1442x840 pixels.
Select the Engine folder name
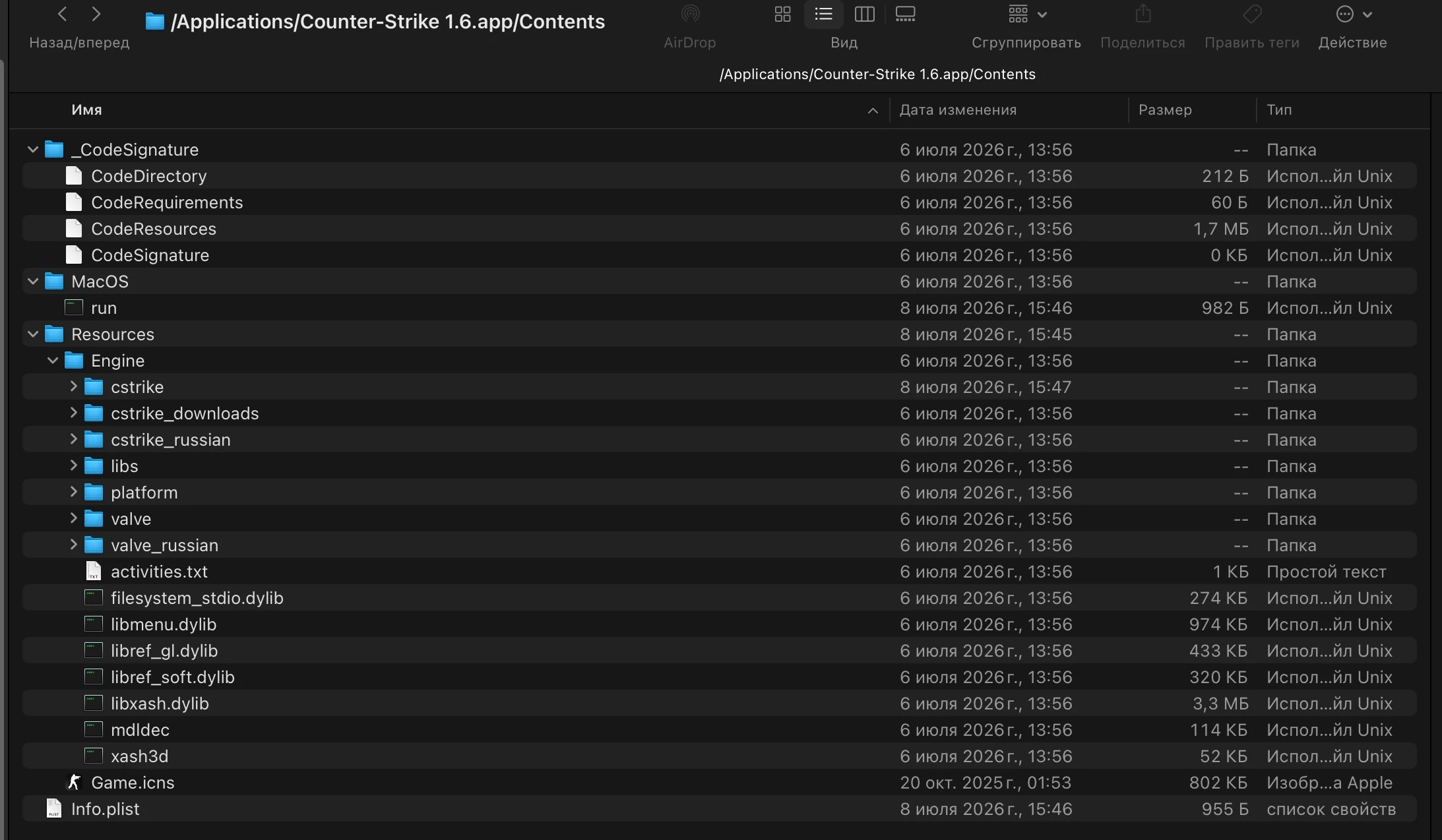click(117, 361)
